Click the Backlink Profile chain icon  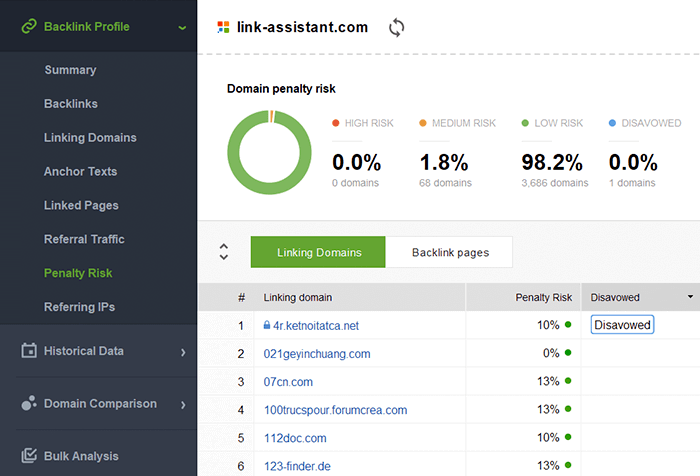pos(29,26)
